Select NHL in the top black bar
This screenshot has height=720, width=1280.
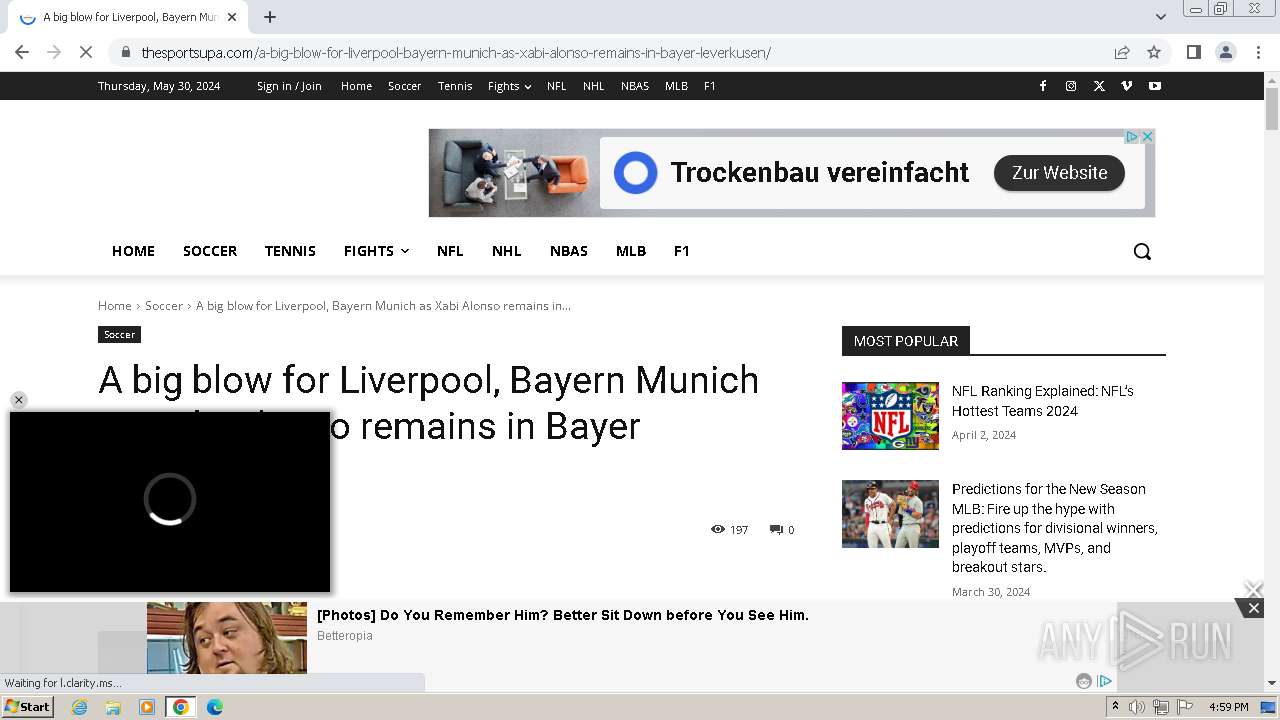pos(594,86)
